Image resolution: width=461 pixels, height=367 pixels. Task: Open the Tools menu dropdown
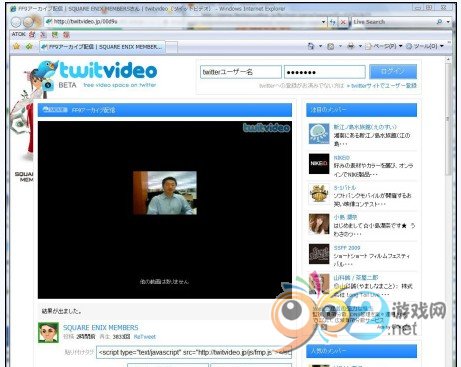pyautogui.click(x=425, y=46)
